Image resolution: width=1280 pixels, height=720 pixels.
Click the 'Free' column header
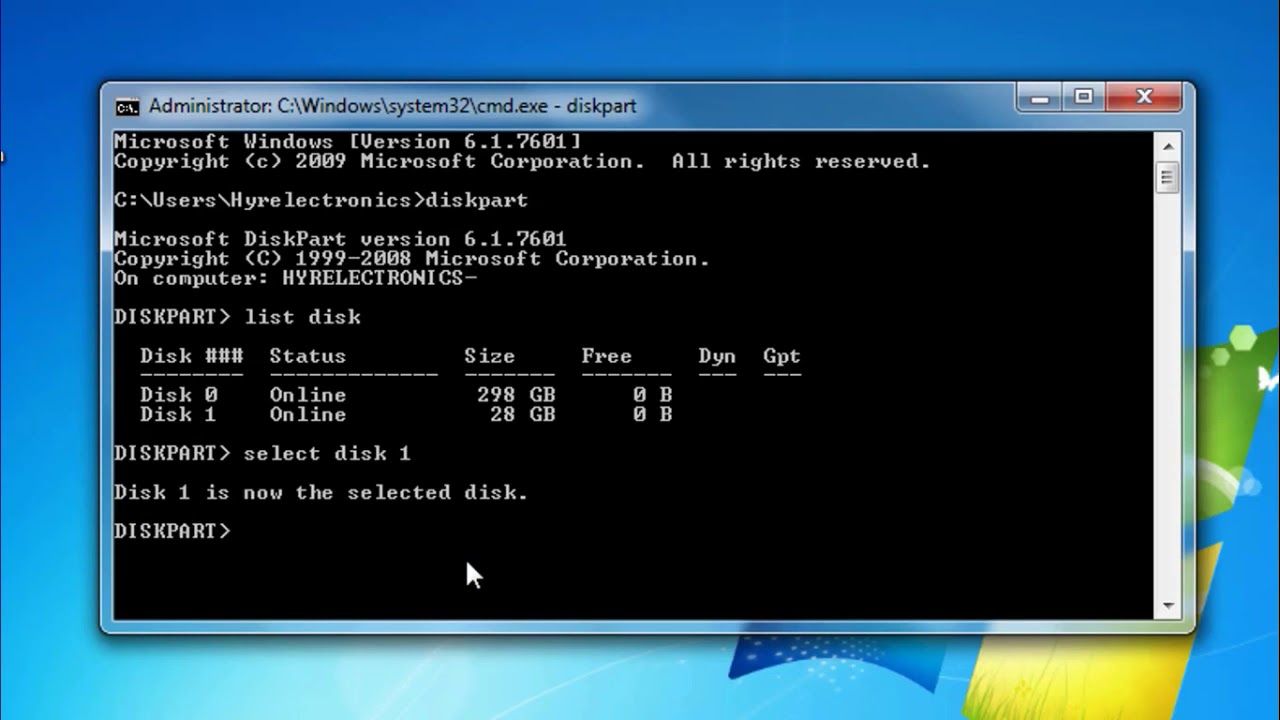coord(606,356)
